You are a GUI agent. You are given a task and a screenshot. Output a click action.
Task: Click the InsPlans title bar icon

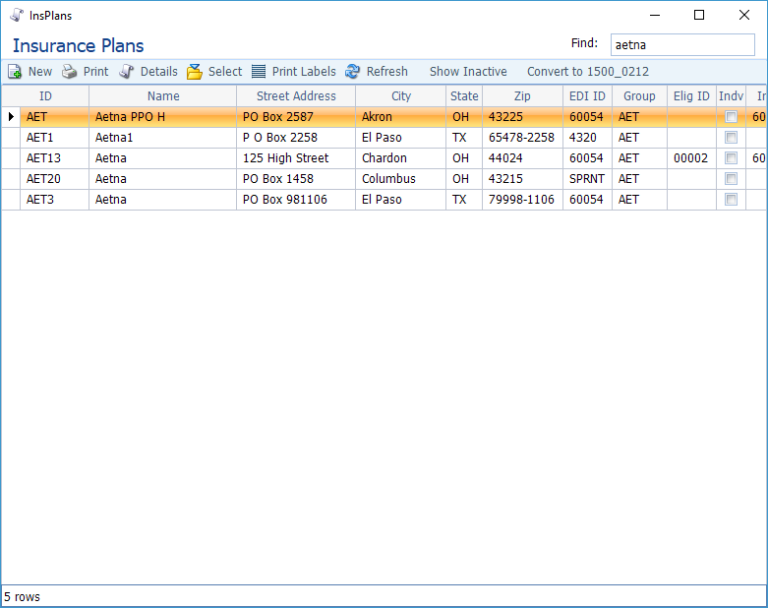17,15
